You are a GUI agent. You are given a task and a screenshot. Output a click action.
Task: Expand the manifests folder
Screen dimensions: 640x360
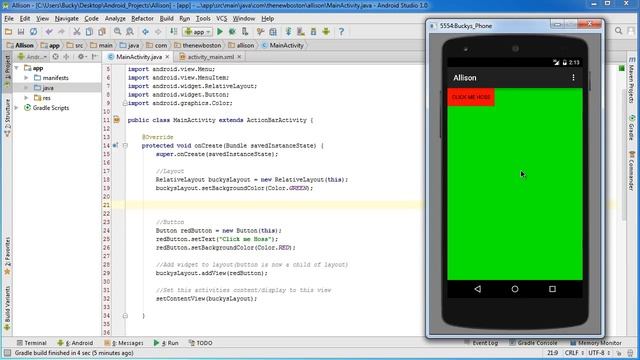click(26, 78)
